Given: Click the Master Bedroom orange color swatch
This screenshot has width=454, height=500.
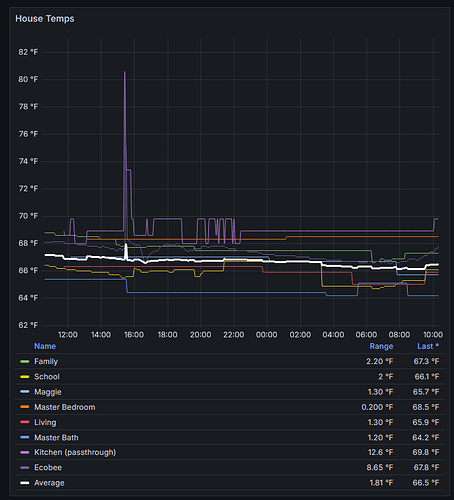Looking at the screenshot, I should point(25,407).
